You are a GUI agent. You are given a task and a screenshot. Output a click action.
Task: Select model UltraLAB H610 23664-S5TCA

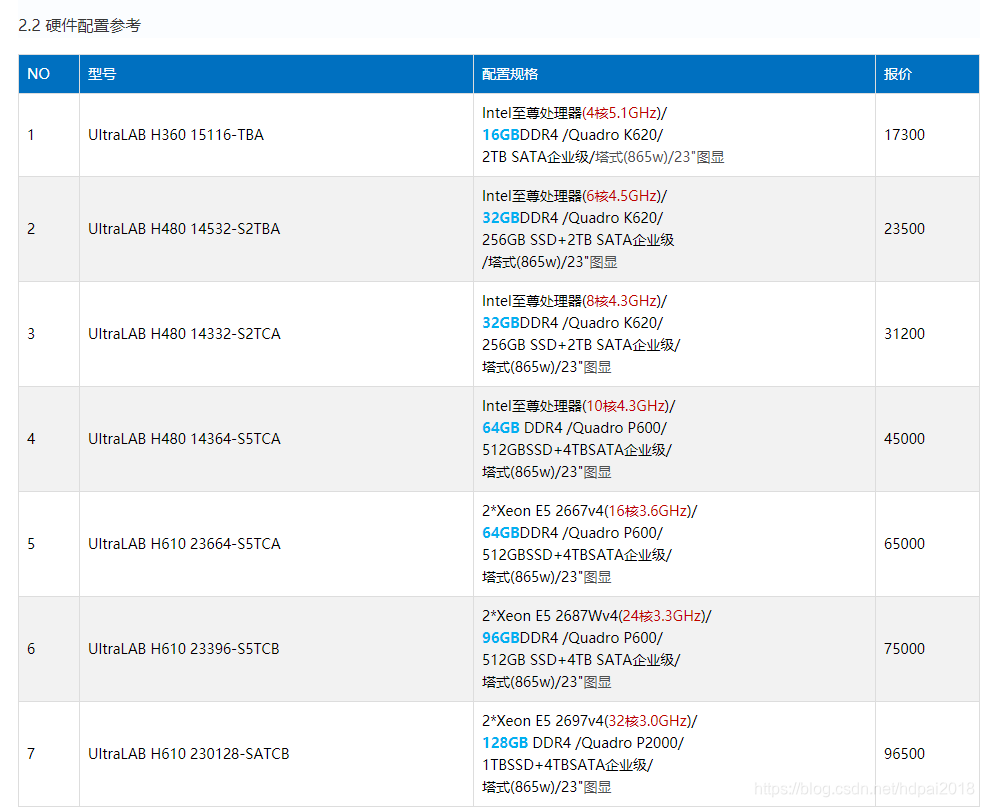(184, 543)
